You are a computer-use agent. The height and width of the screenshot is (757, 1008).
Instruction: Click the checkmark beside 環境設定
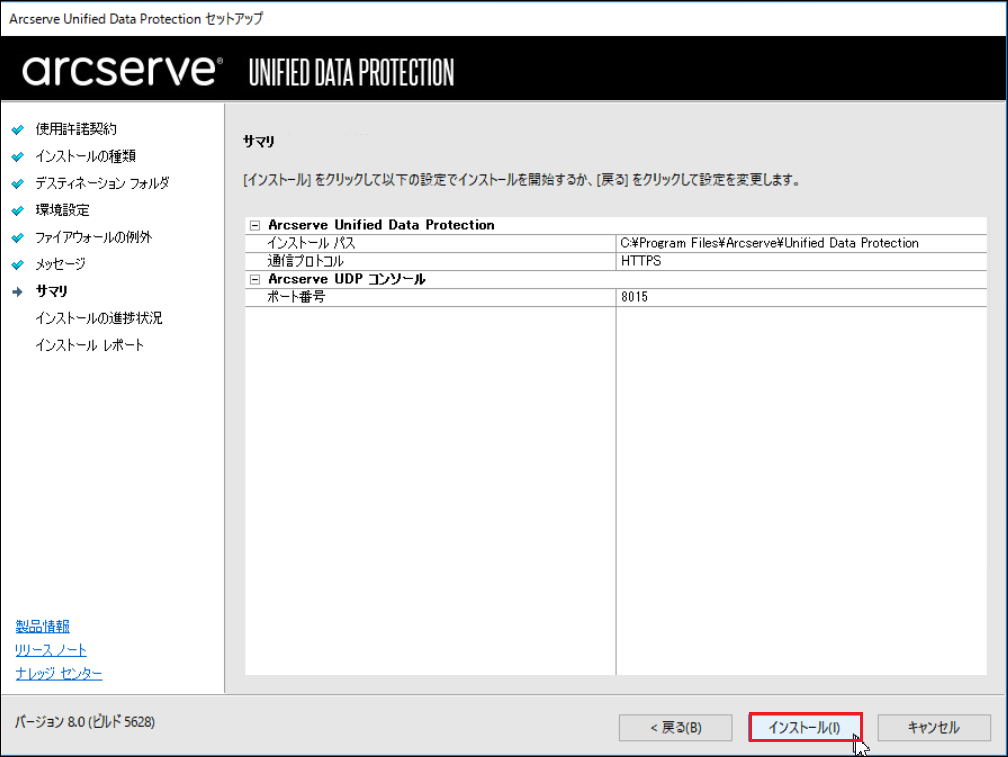18,210
